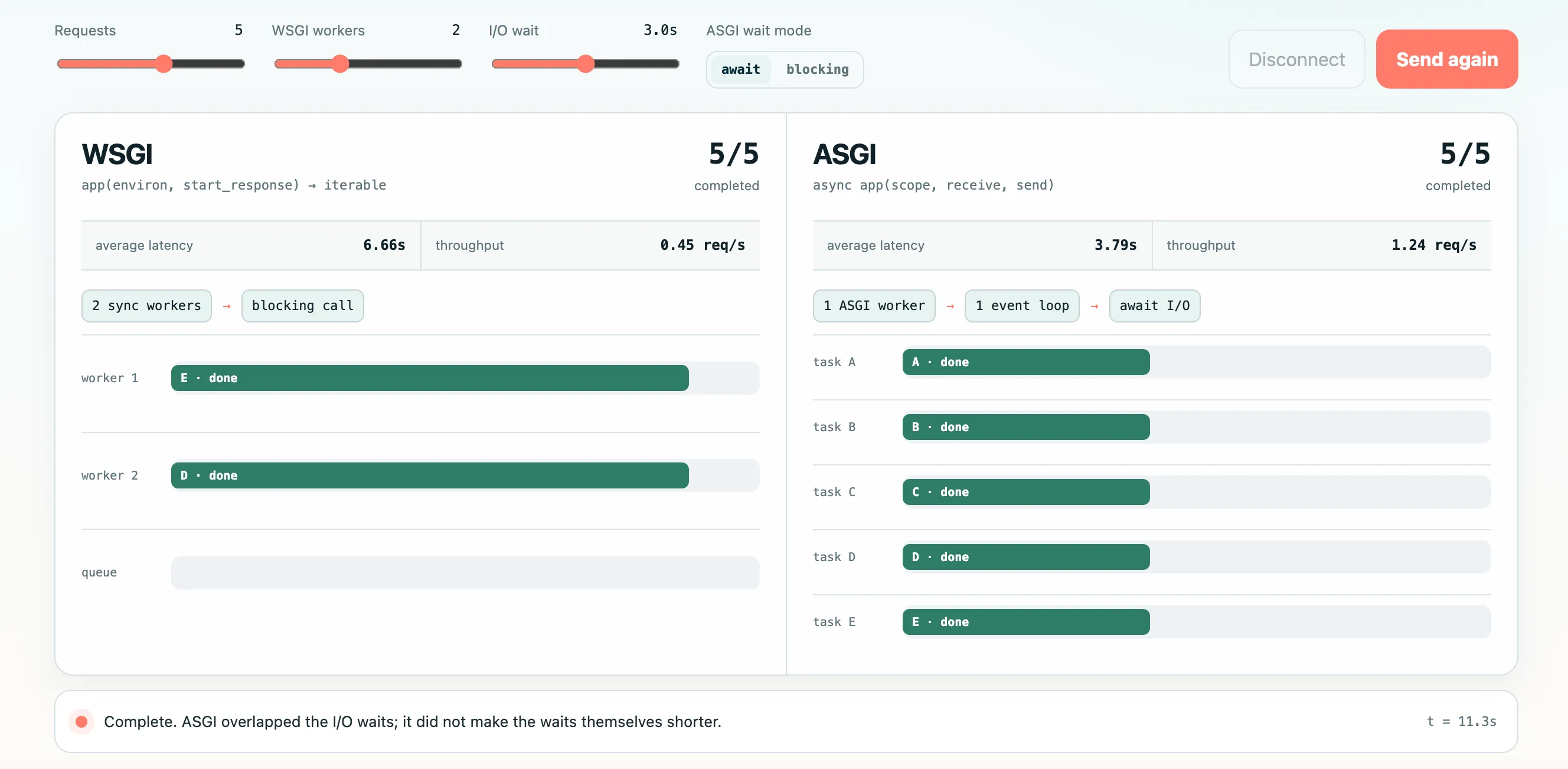Screen dimensions: 1568x769
Task: Click task C 'C · done' bar
Action: pyautogui.click(x=1025, y=492)
